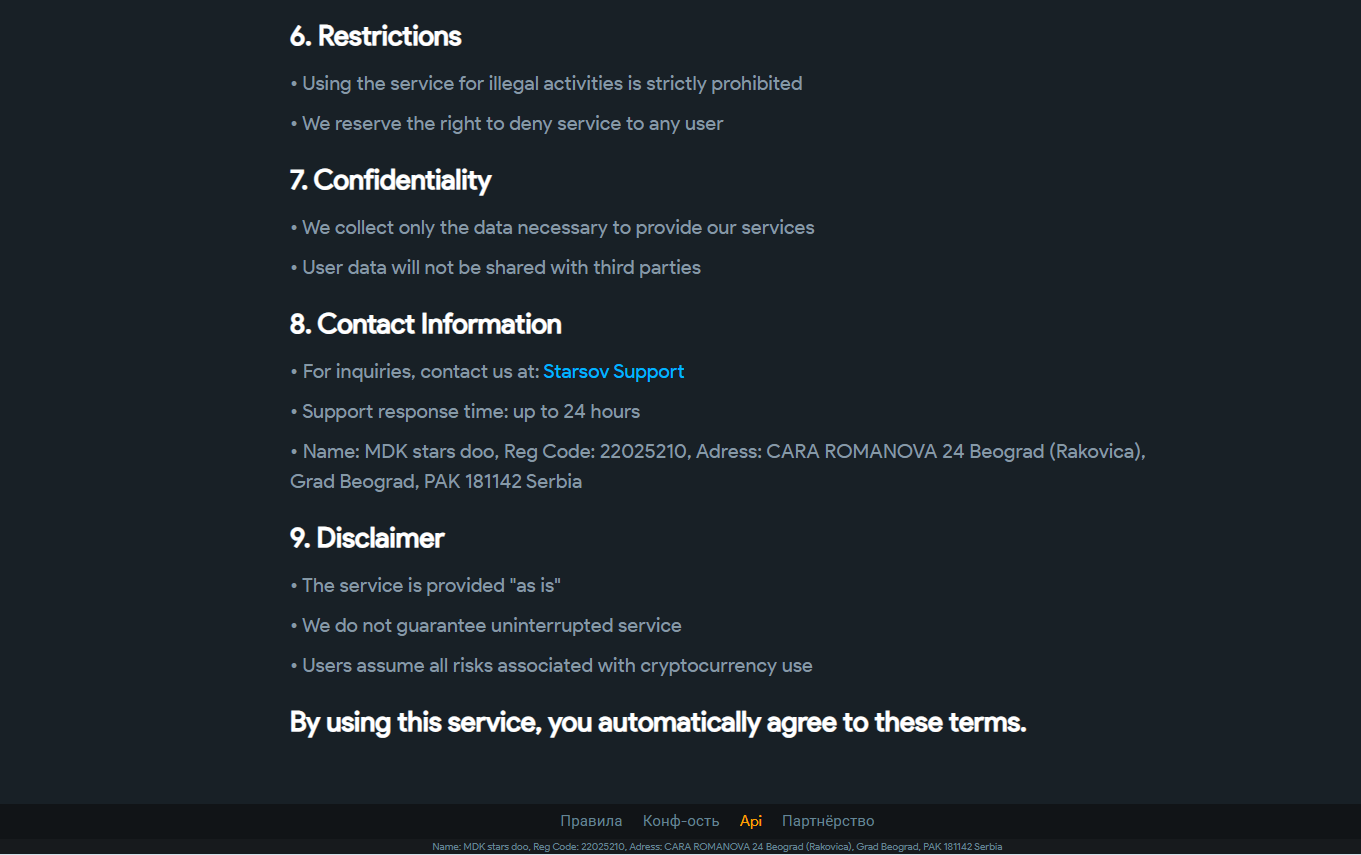Go to the Api footer link
The width and height of the screenshot is (1361, 855).
[751, 821]
